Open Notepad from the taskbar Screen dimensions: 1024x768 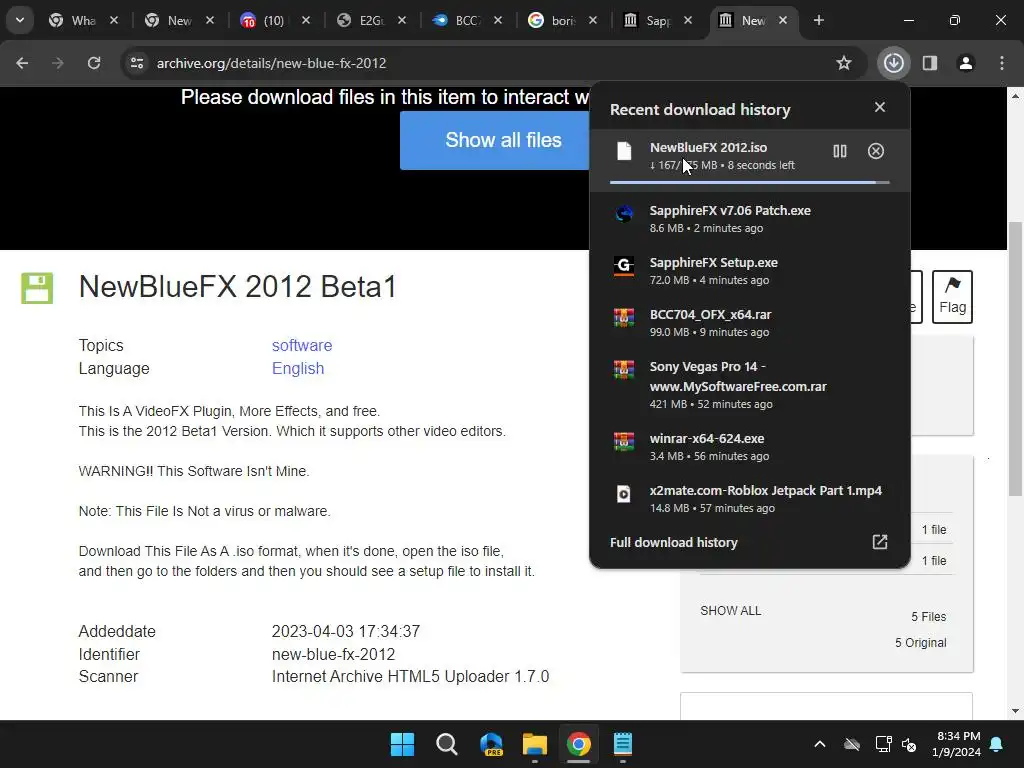point(623,744)
